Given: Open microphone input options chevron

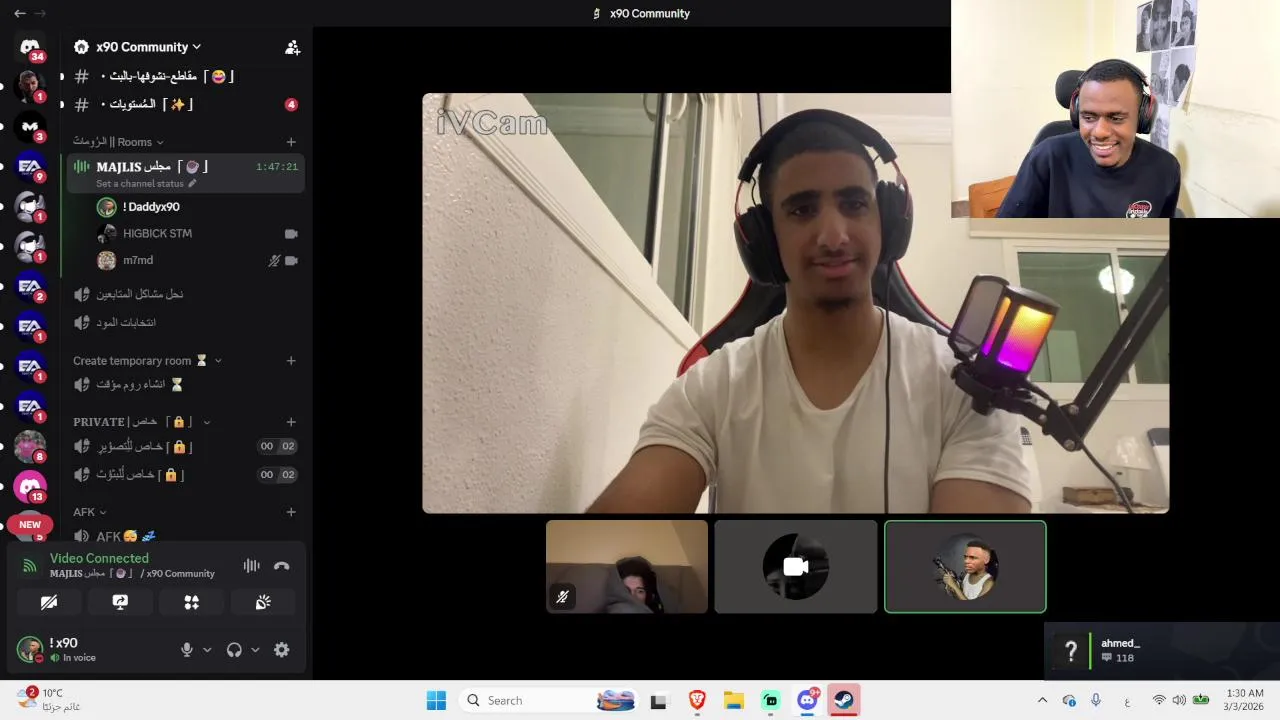Looking at the screenshot, I should [x=207, y=650].
